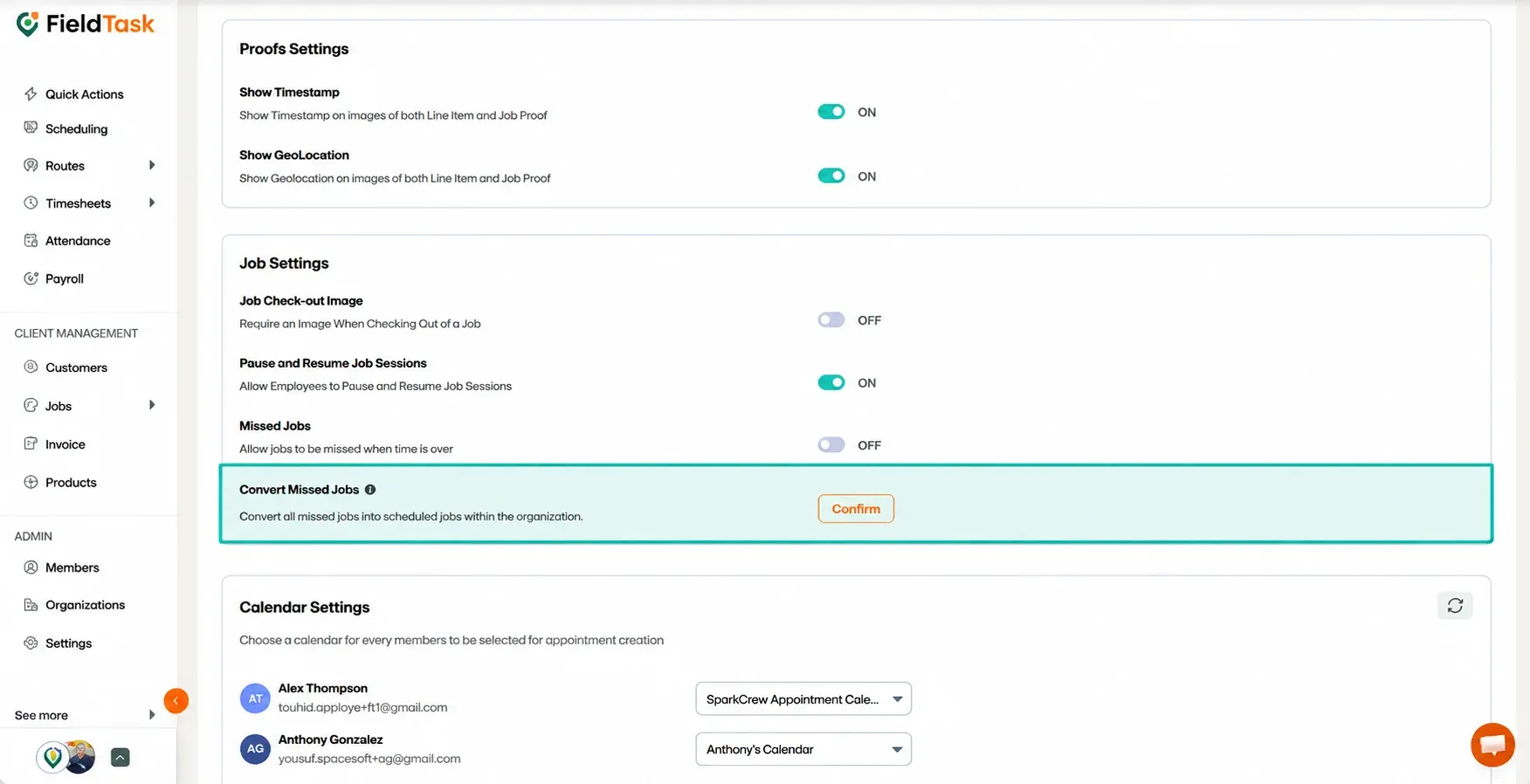The width and height of the screenshot is (1530, 784).
Task: Click the Settings gear icon
Action: click(x=31, y=643)
